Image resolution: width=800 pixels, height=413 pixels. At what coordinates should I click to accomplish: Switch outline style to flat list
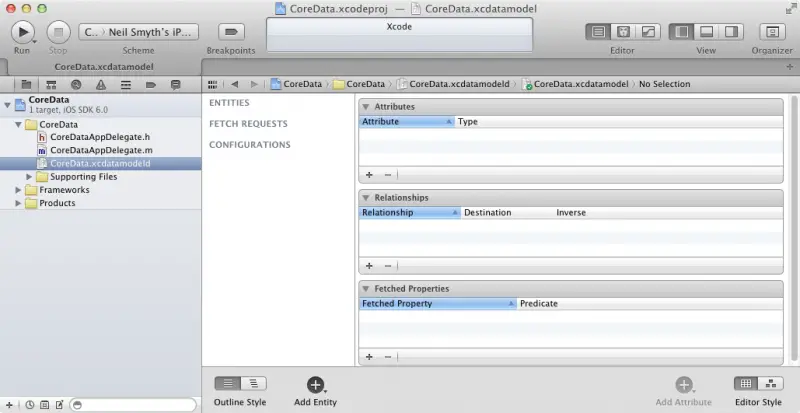coord(228,383)
